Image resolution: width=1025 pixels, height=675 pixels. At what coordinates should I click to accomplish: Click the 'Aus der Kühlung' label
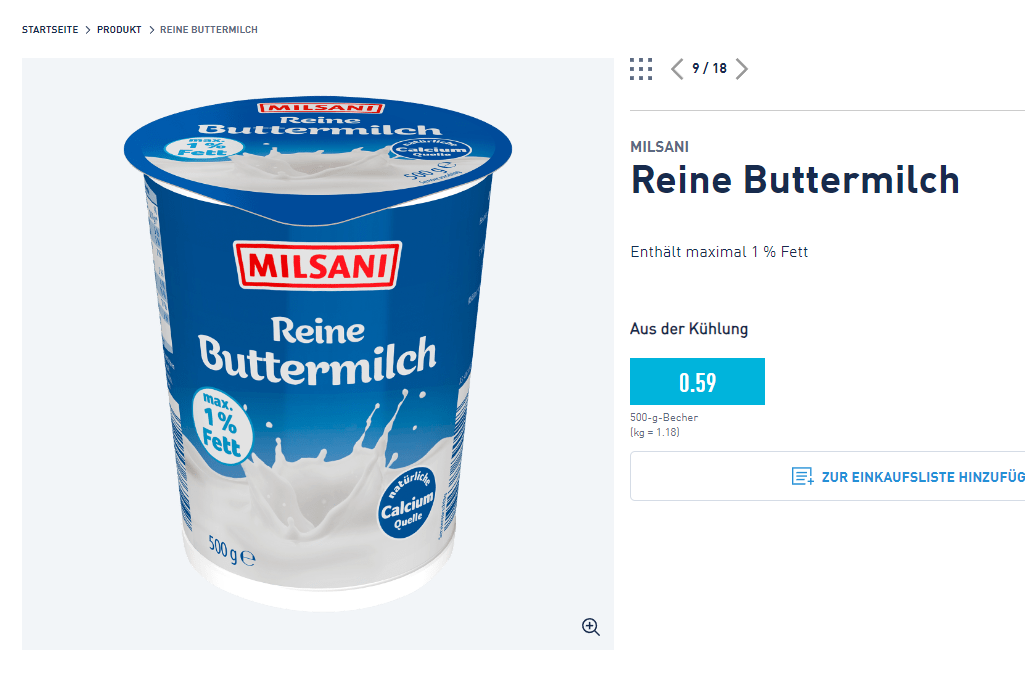(689, 329)
